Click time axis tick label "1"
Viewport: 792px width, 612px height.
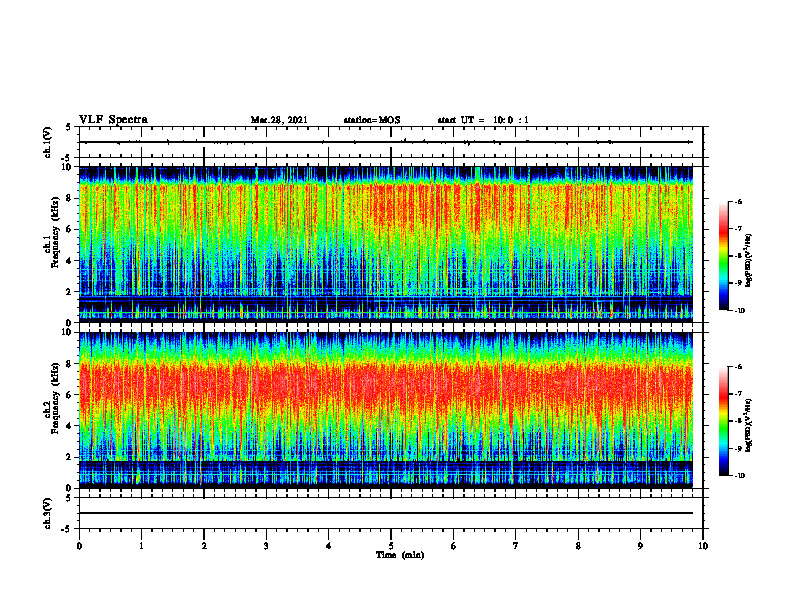tap(141, 546)
